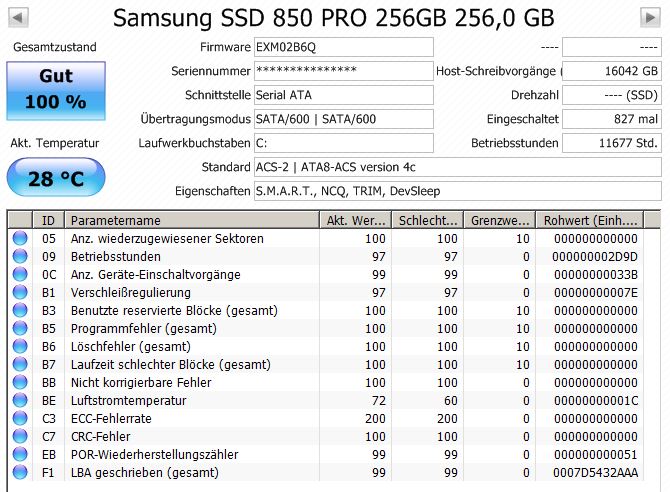This screenshot has width=670, height=492.
Task: Select the Betriebsstunden parameter name in table
Action: pyautogui.click(x=116, y=256)
